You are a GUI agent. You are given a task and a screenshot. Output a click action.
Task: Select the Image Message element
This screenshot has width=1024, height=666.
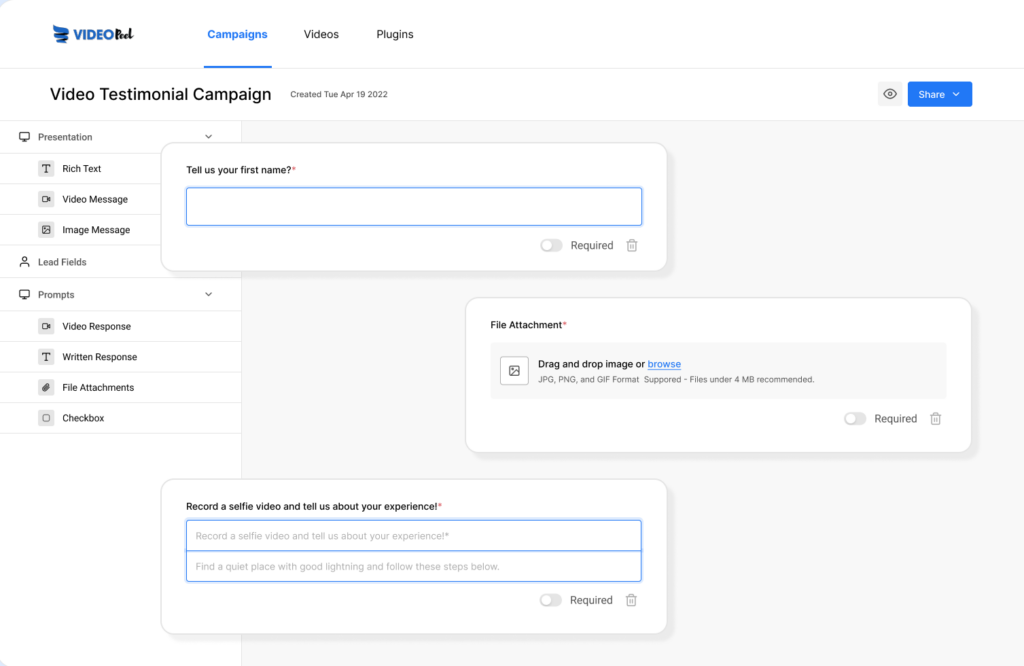click(x=95, y=229)
